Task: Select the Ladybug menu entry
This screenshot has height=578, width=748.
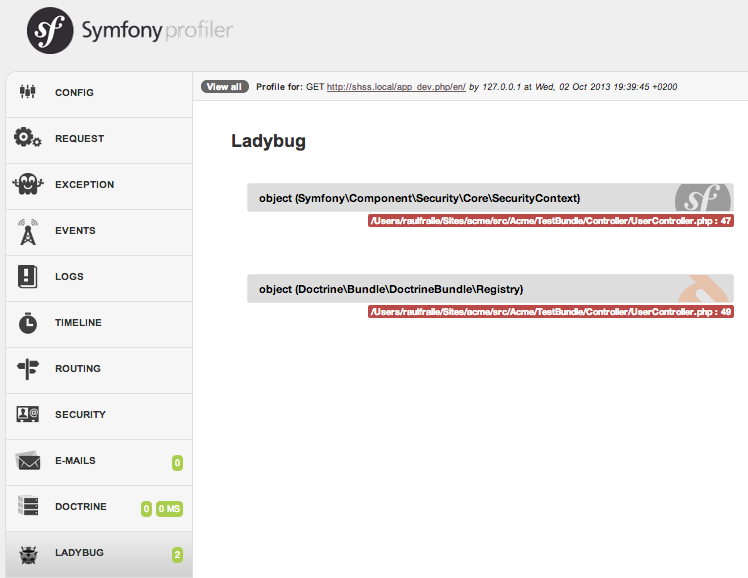Action: point(99,555)
